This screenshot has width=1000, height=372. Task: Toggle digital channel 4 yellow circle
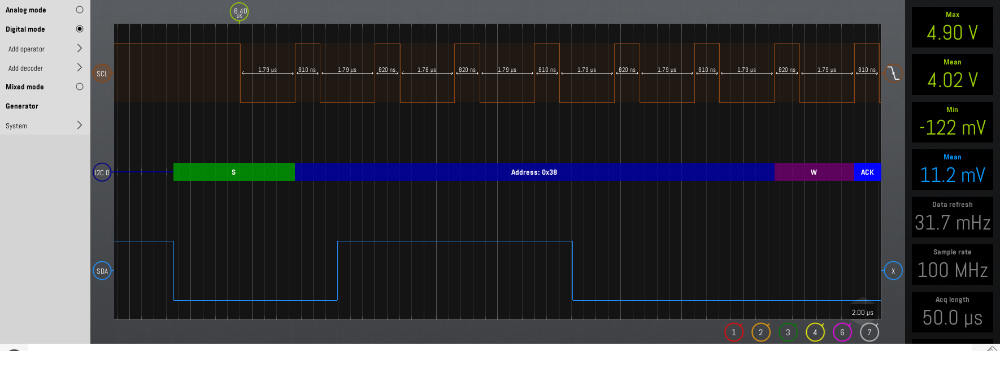[x=815, y=332]
